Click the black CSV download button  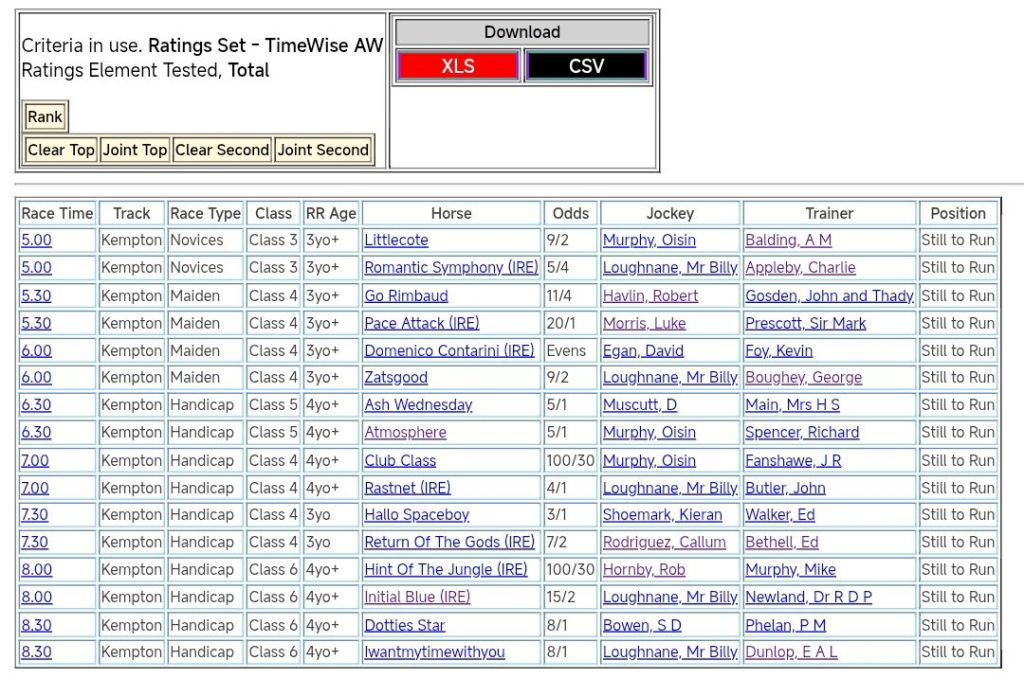coord(586,66)
